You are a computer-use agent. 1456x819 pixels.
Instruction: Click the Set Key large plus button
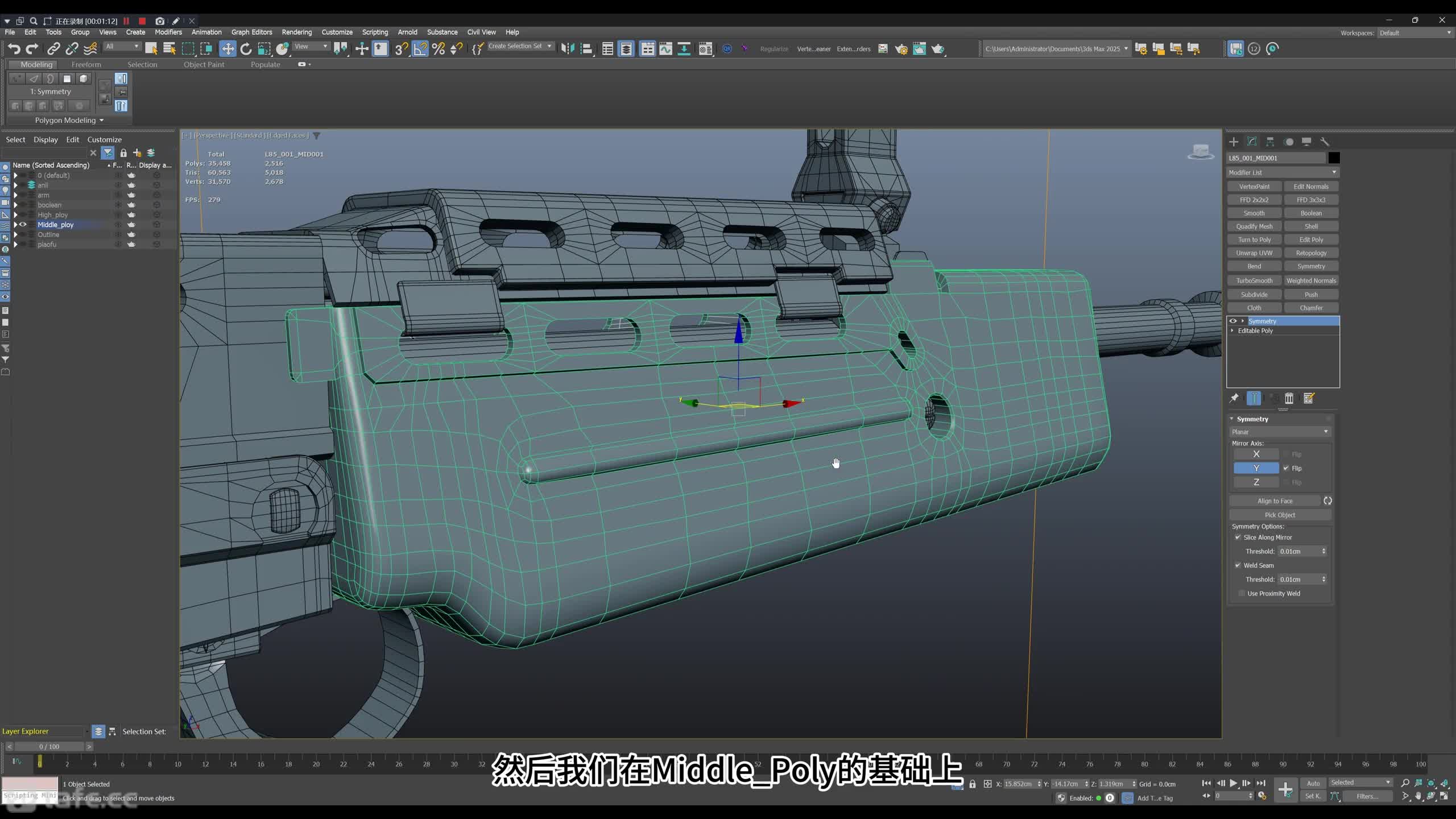click(1285, 789)
